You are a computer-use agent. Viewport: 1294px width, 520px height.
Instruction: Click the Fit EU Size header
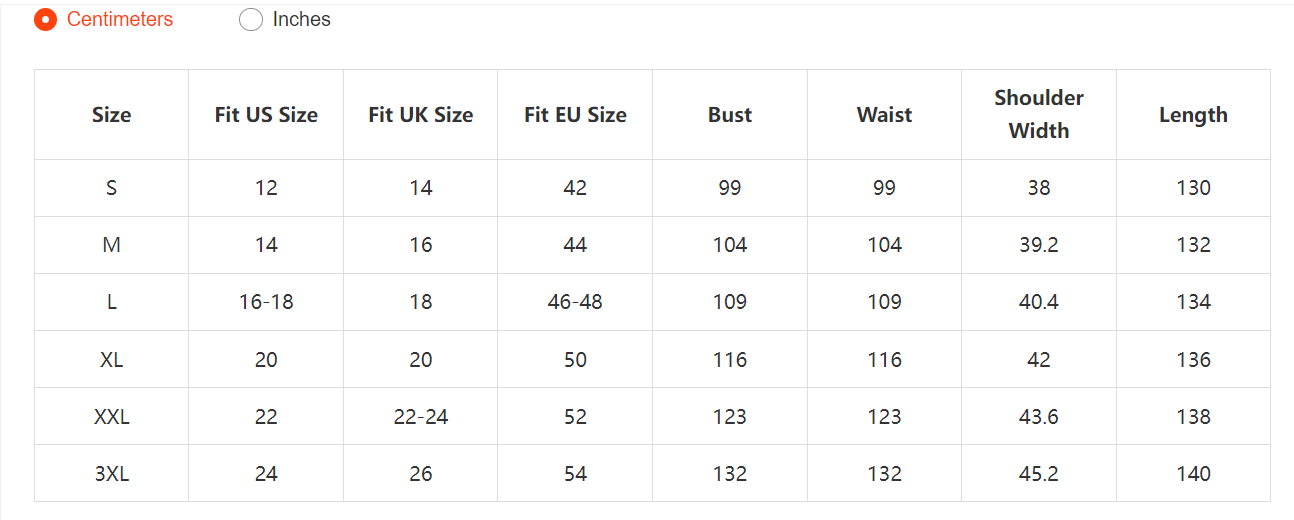[575, 115]
